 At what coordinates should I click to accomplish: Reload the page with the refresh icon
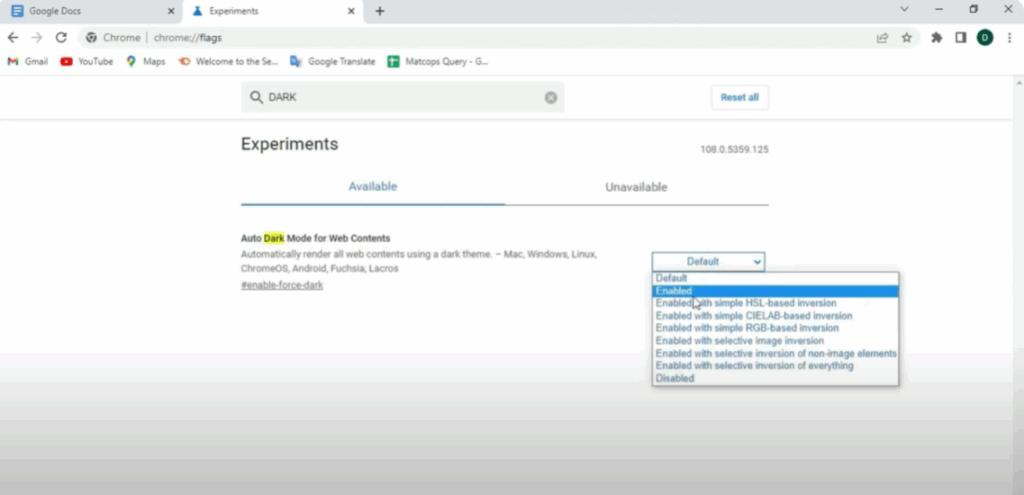point(61,38)
